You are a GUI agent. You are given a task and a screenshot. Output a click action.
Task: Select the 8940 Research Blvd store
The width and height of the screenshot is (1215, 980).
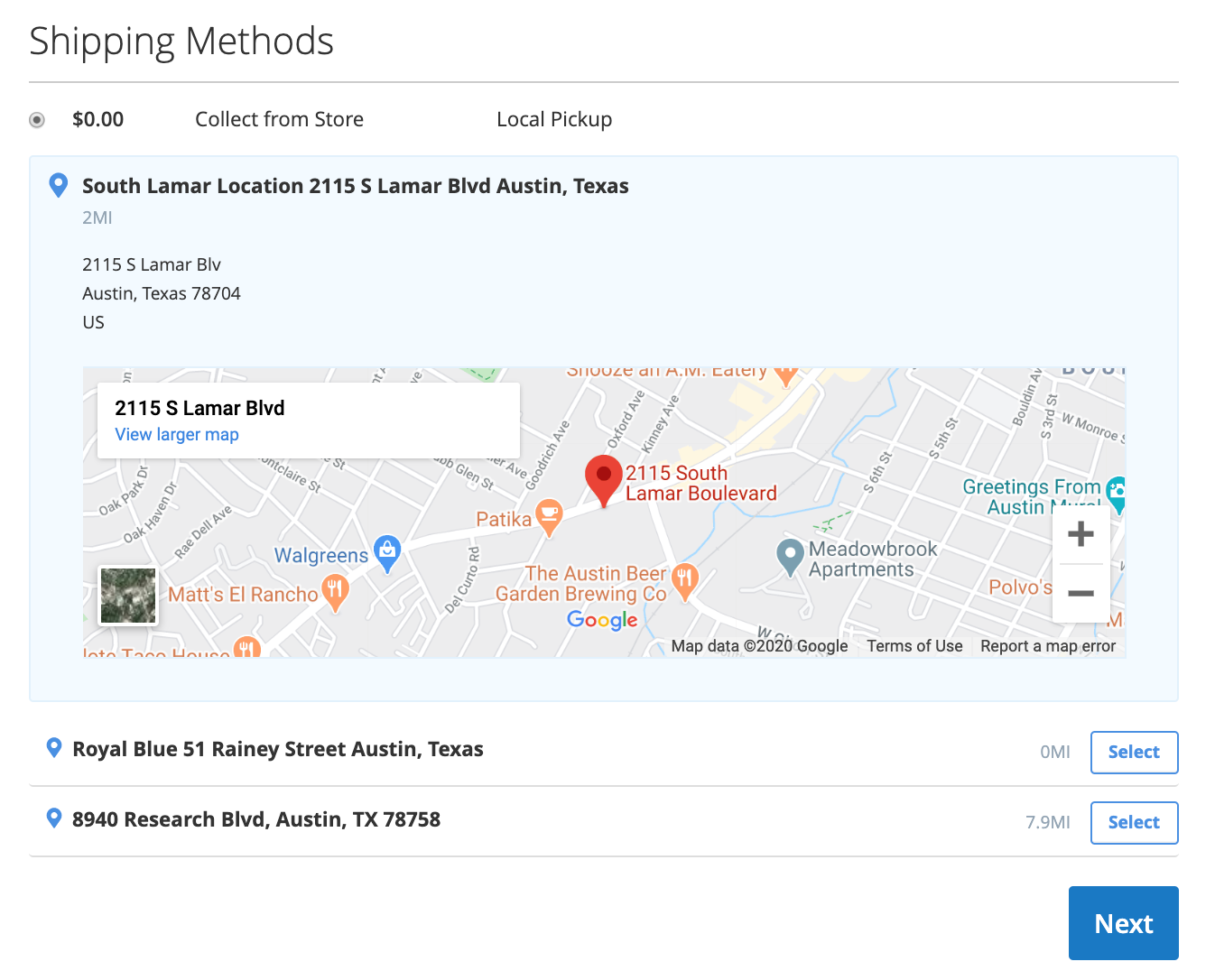coord(1134,823)
